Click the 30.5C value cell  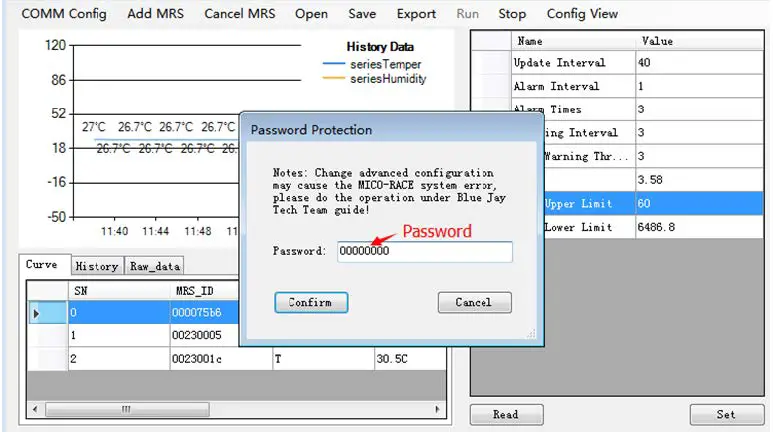click(x=410, y=359)
